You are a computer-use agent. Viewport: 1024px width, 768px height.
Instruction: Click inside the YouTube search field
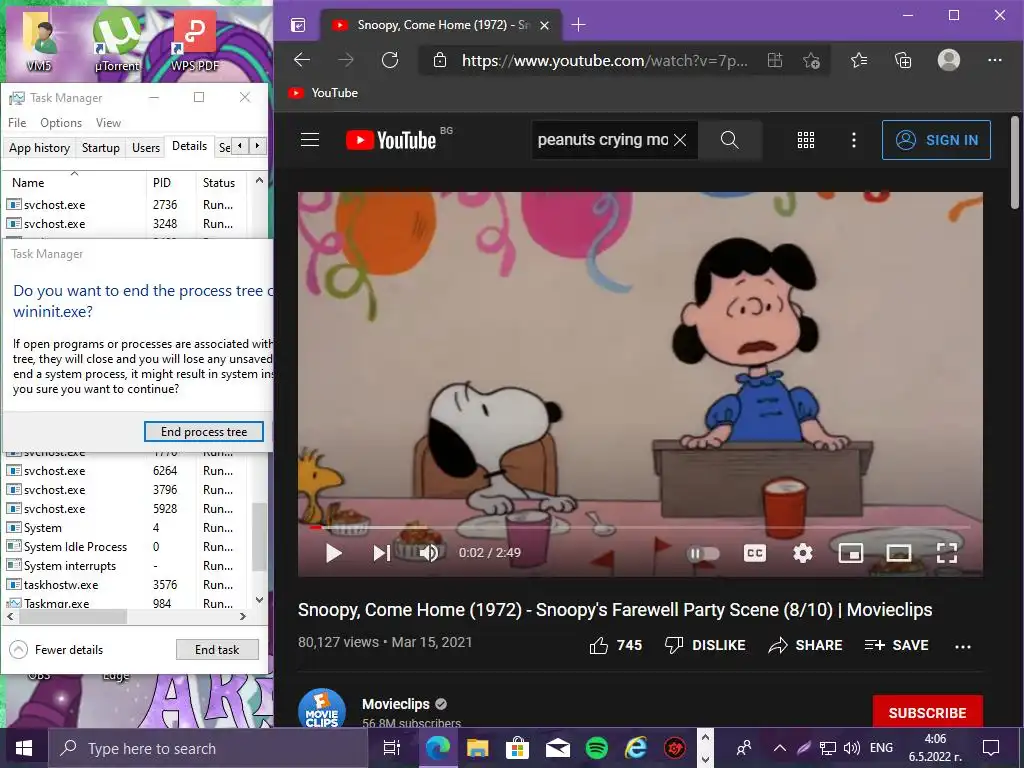coord(602,140)
